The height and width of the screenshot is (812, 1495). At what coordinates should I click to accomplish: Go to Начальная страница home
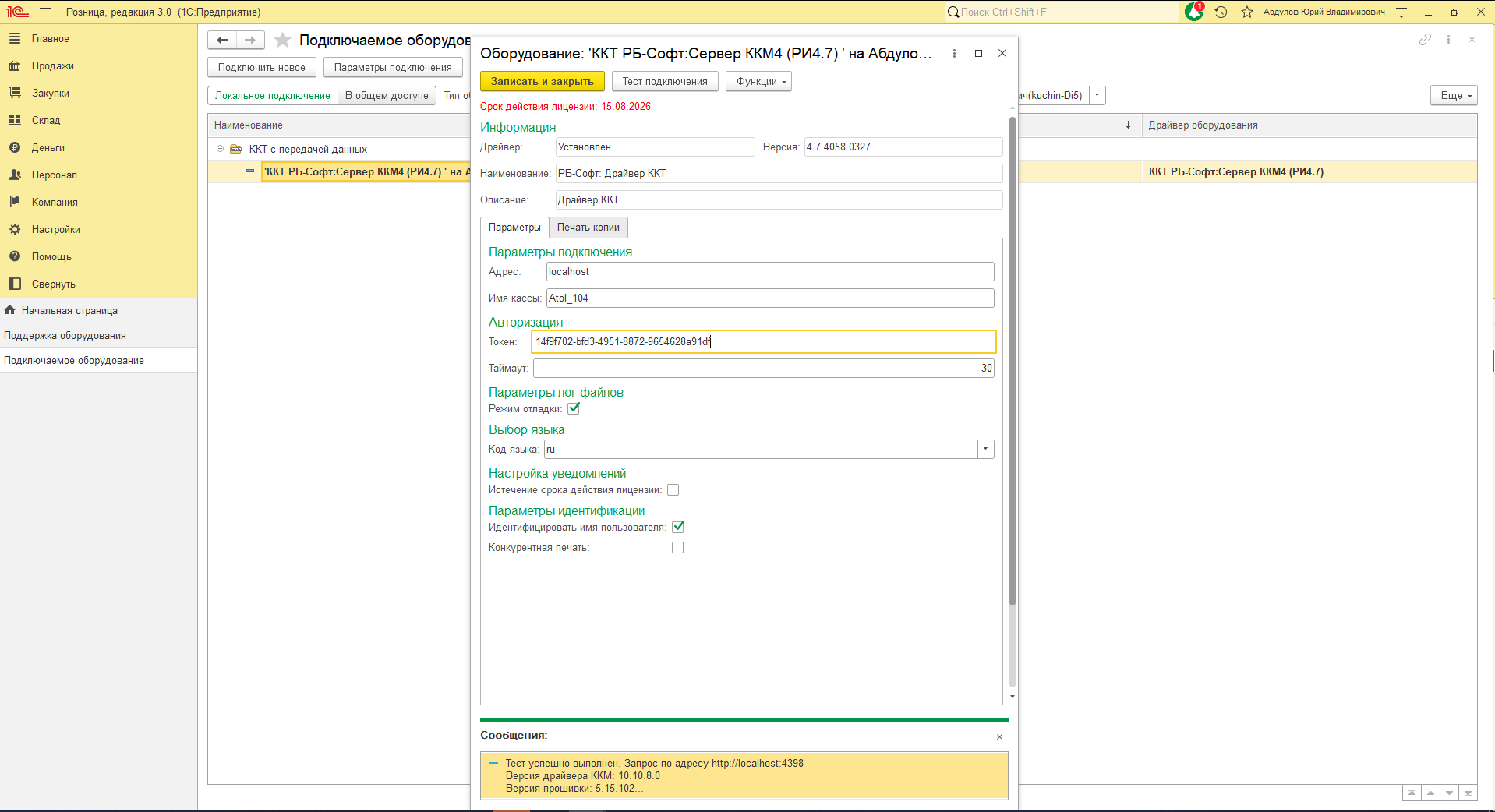99,310
